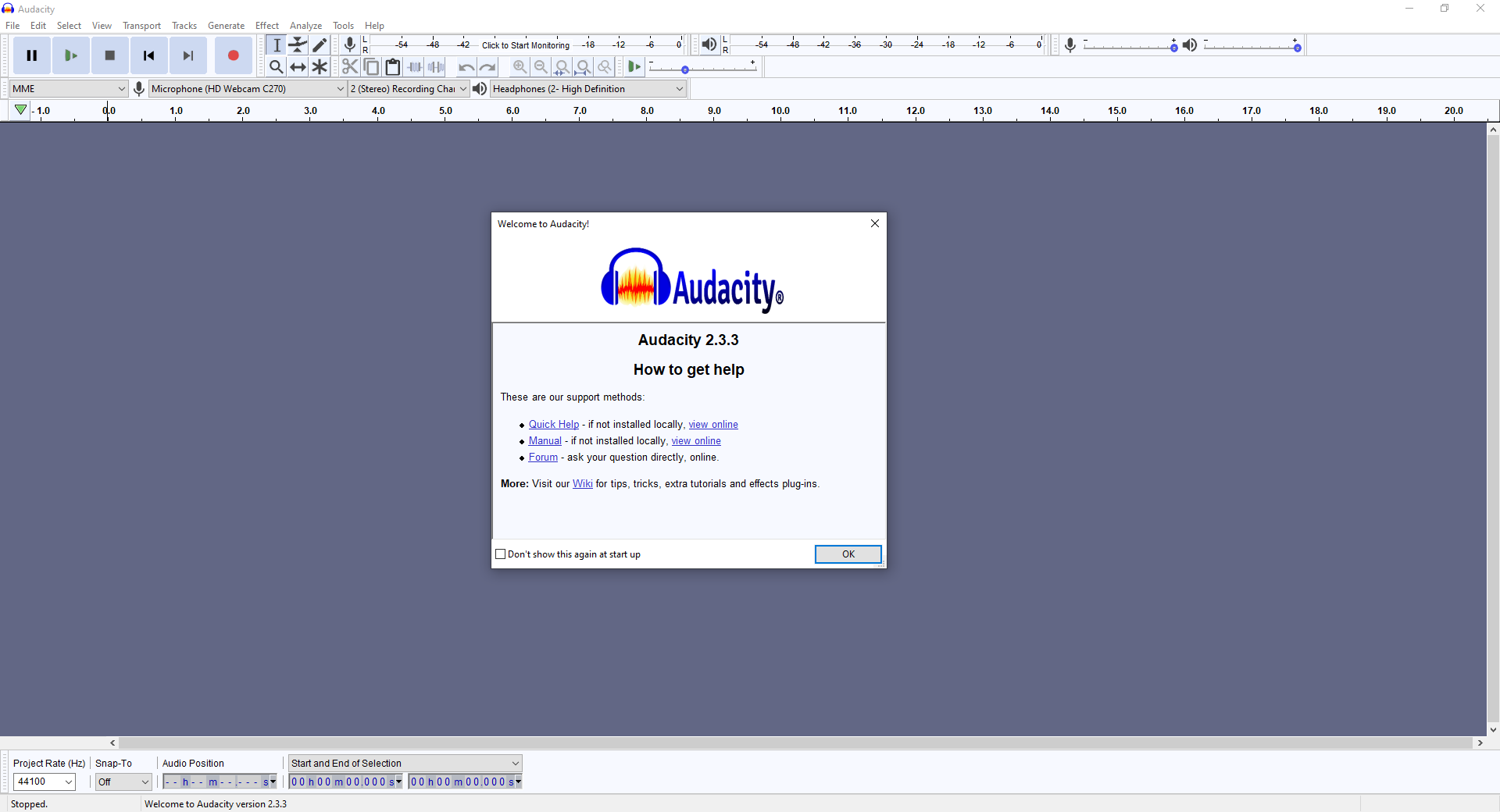Select the Multi-tool asterisk icon
This screenshot has width=1500, height=812.
coord(320,67)
